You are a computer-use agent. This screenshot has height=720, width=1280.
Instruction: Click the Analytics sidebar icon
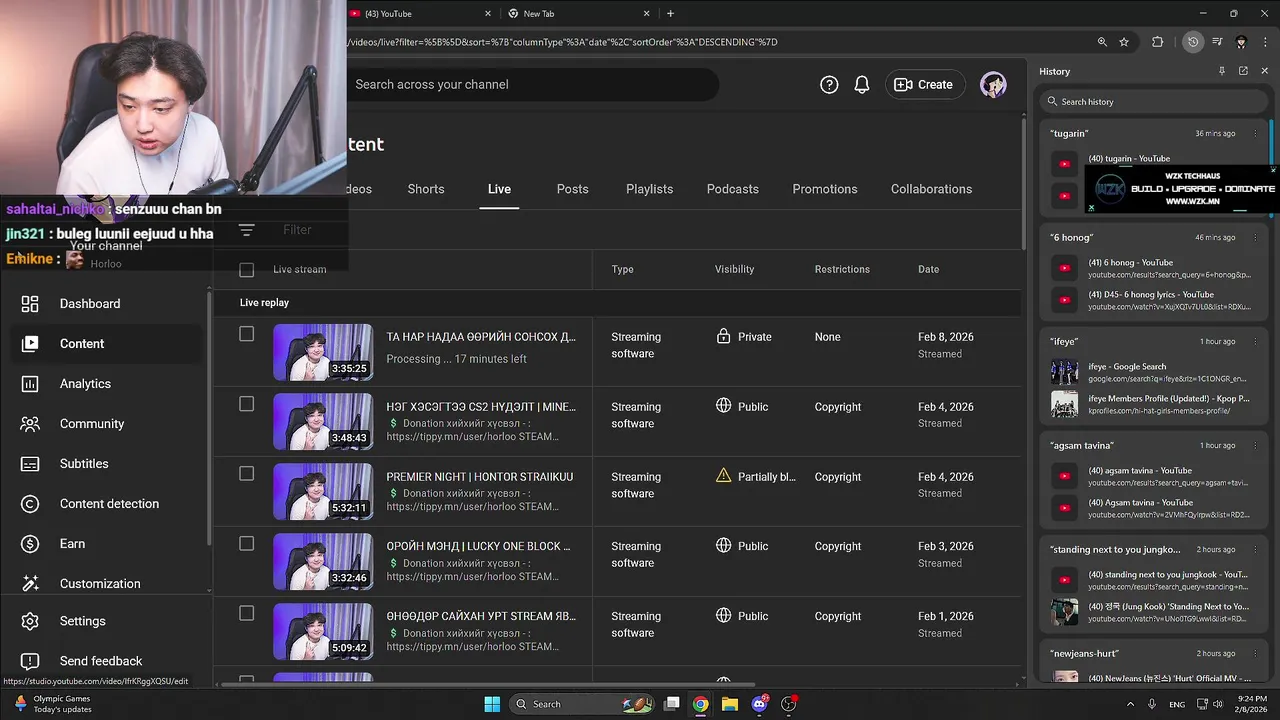30,384
